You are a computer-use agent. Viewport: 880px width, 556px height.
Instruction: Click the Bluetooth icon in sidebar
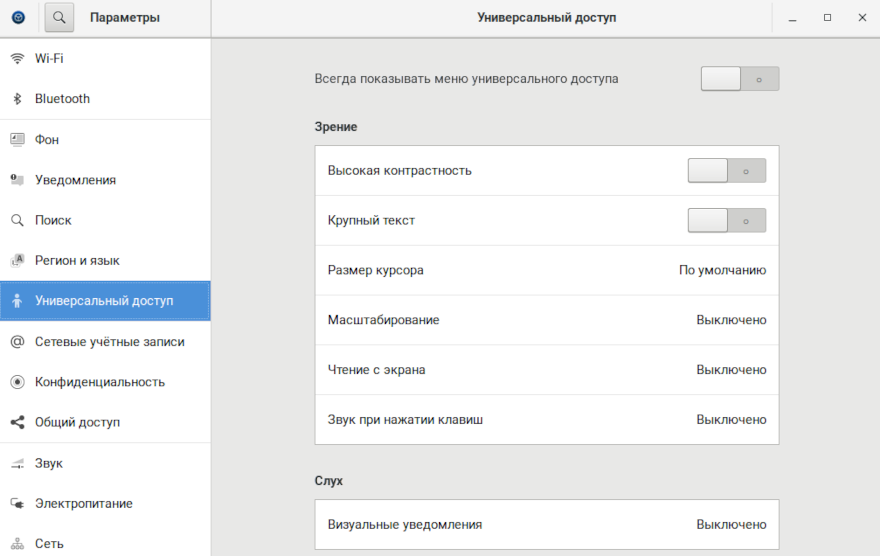click(17, 99)
